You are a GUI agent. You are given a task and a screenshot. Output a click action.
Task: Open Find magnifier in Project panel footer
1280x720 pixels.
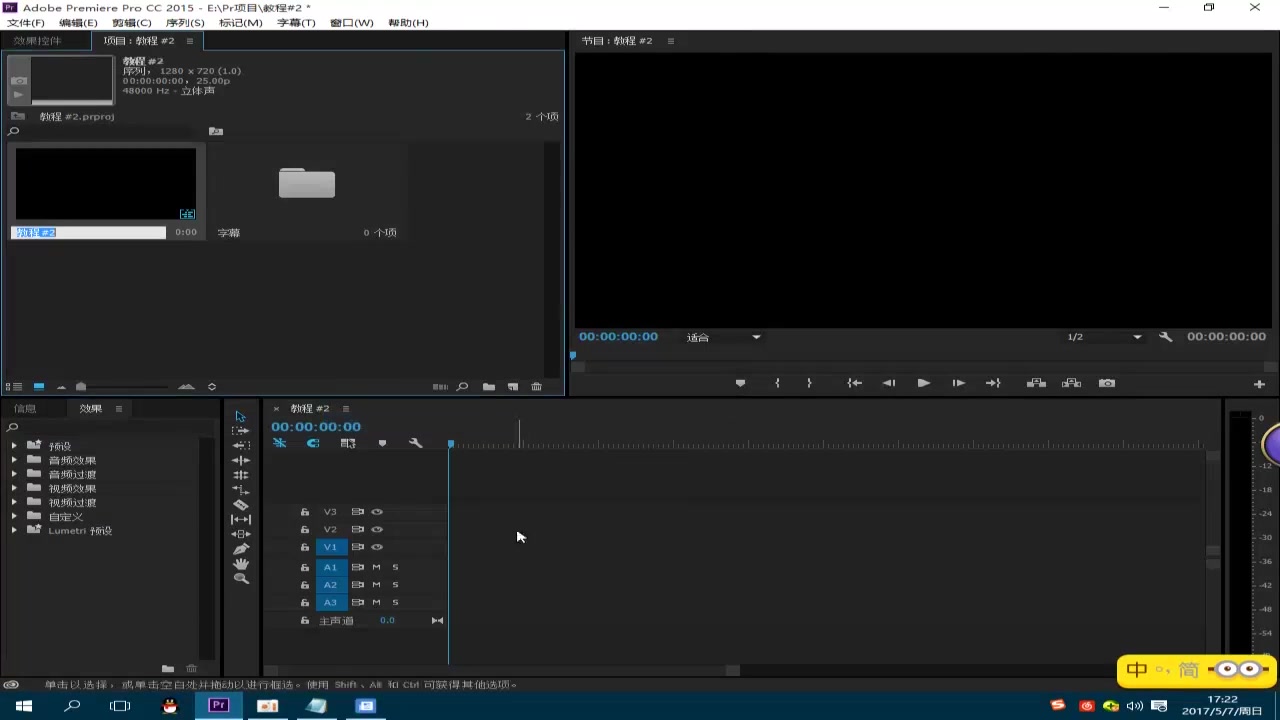[x=462, y=387]
